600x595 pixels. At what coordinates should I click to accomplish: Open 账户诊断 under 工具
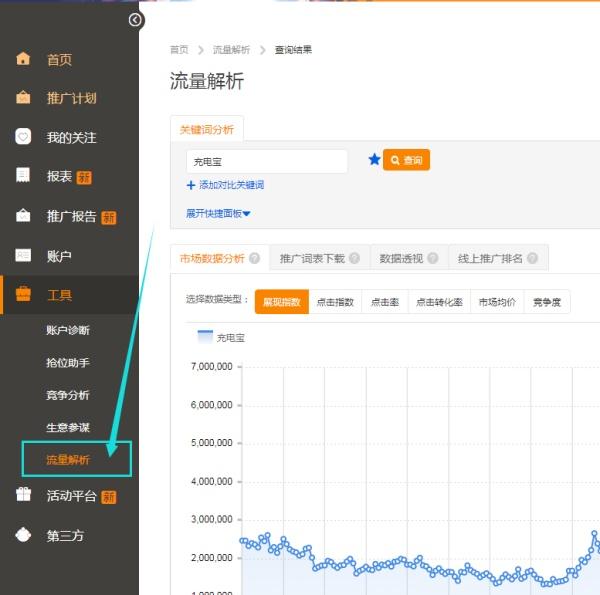pyautogui.click(x=68, y=330)
